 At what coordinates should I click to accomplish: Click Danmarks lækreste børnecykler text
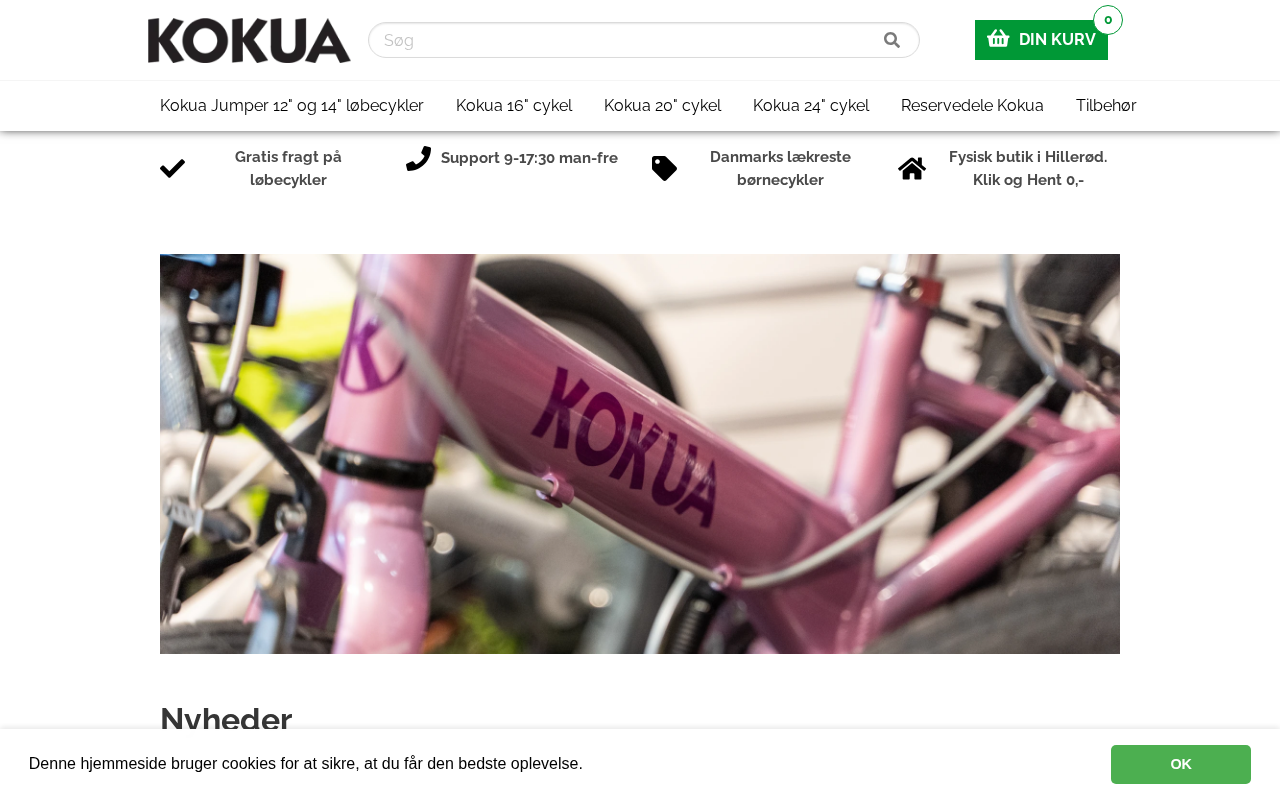780,169
